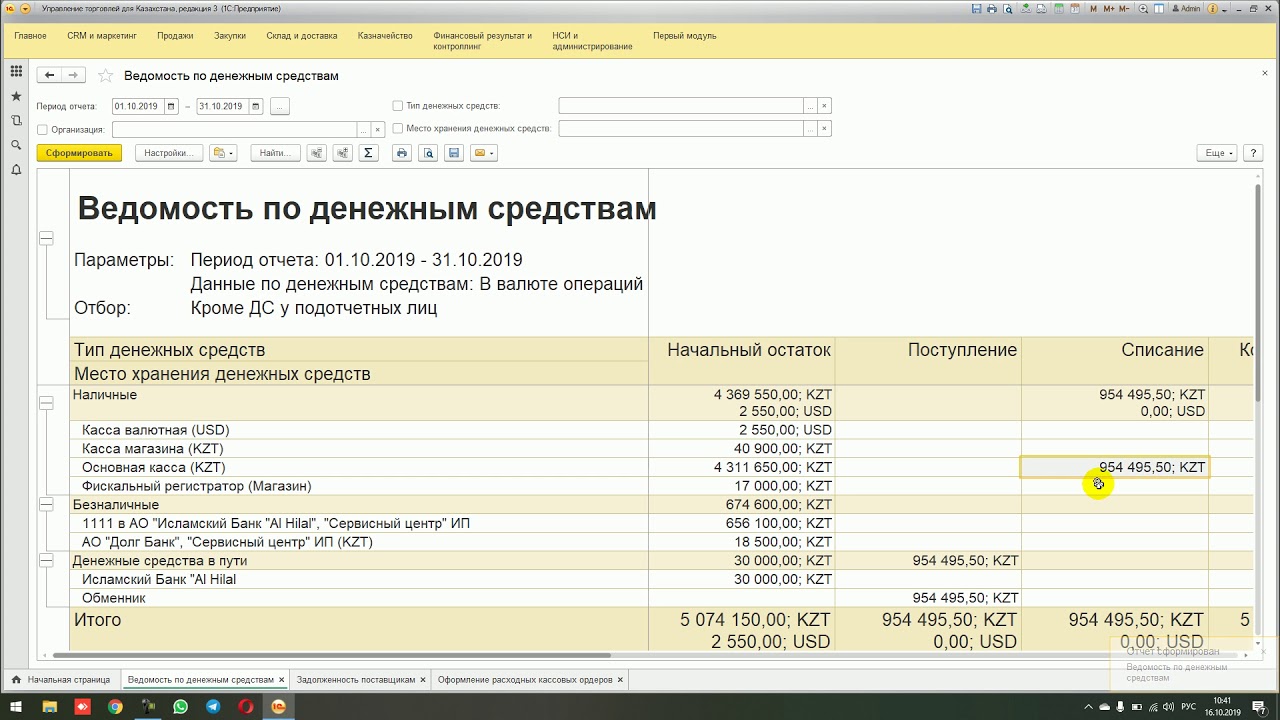Click the M memory button in title bar
Image resolution: width=1280 pixels, height=720 pixels.
click(1094, 8)
